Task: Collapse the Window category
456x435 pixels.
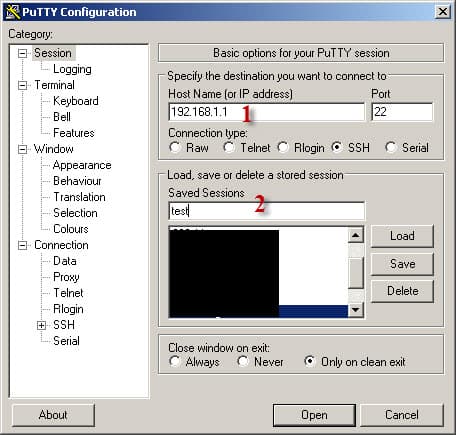Action: (x=22, y=149)
